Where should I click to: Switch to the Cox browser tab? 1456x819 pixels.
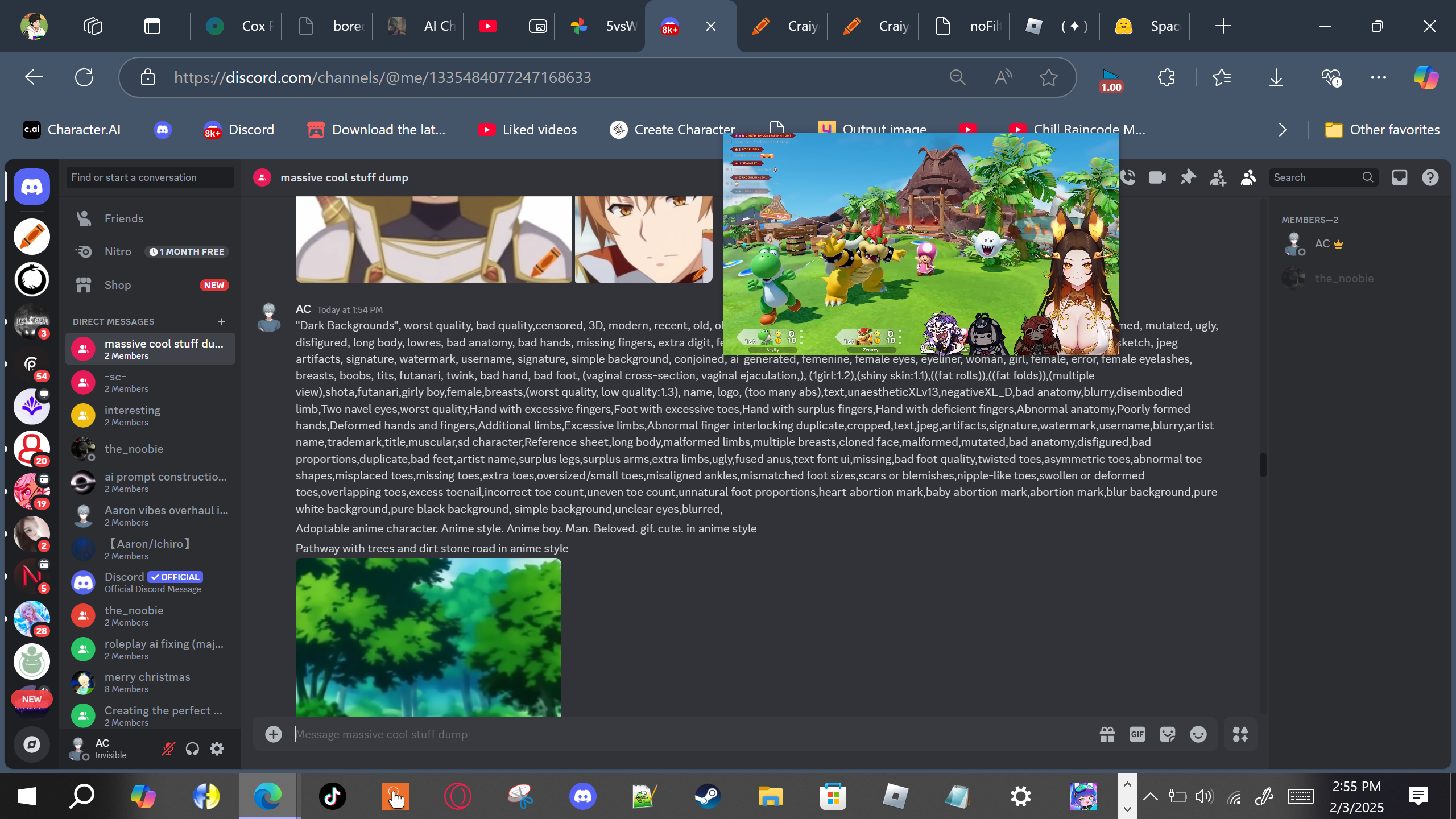(240, 26)
